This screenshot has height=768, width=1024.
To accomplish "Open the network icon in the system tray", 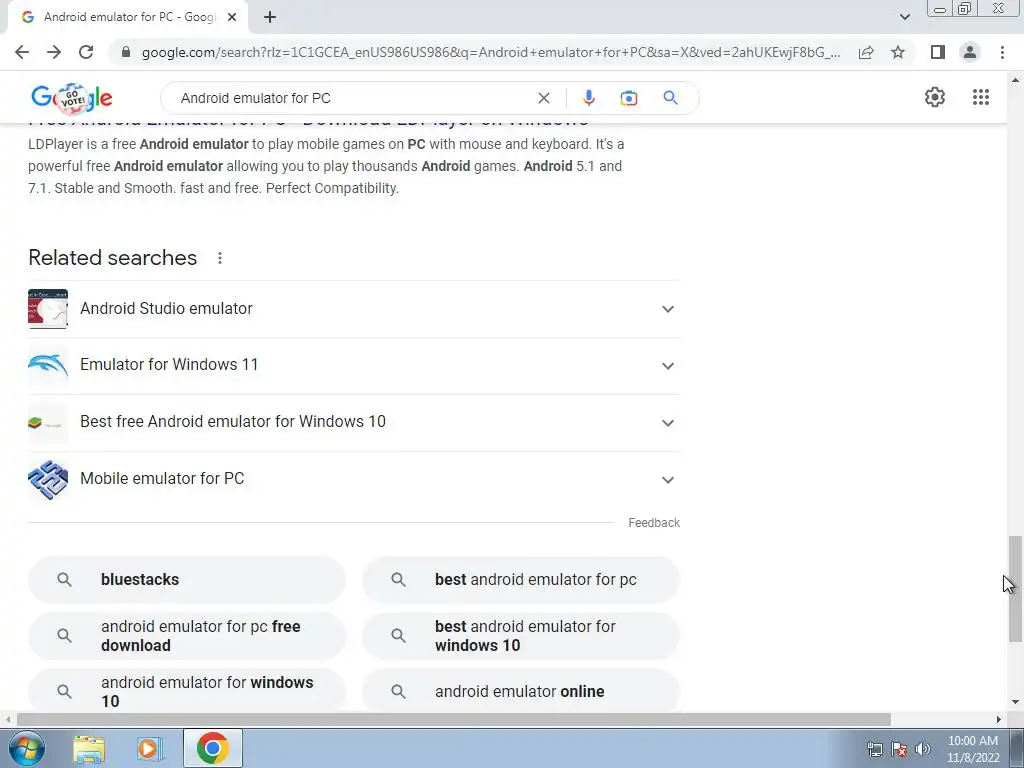I will point(874,748).
